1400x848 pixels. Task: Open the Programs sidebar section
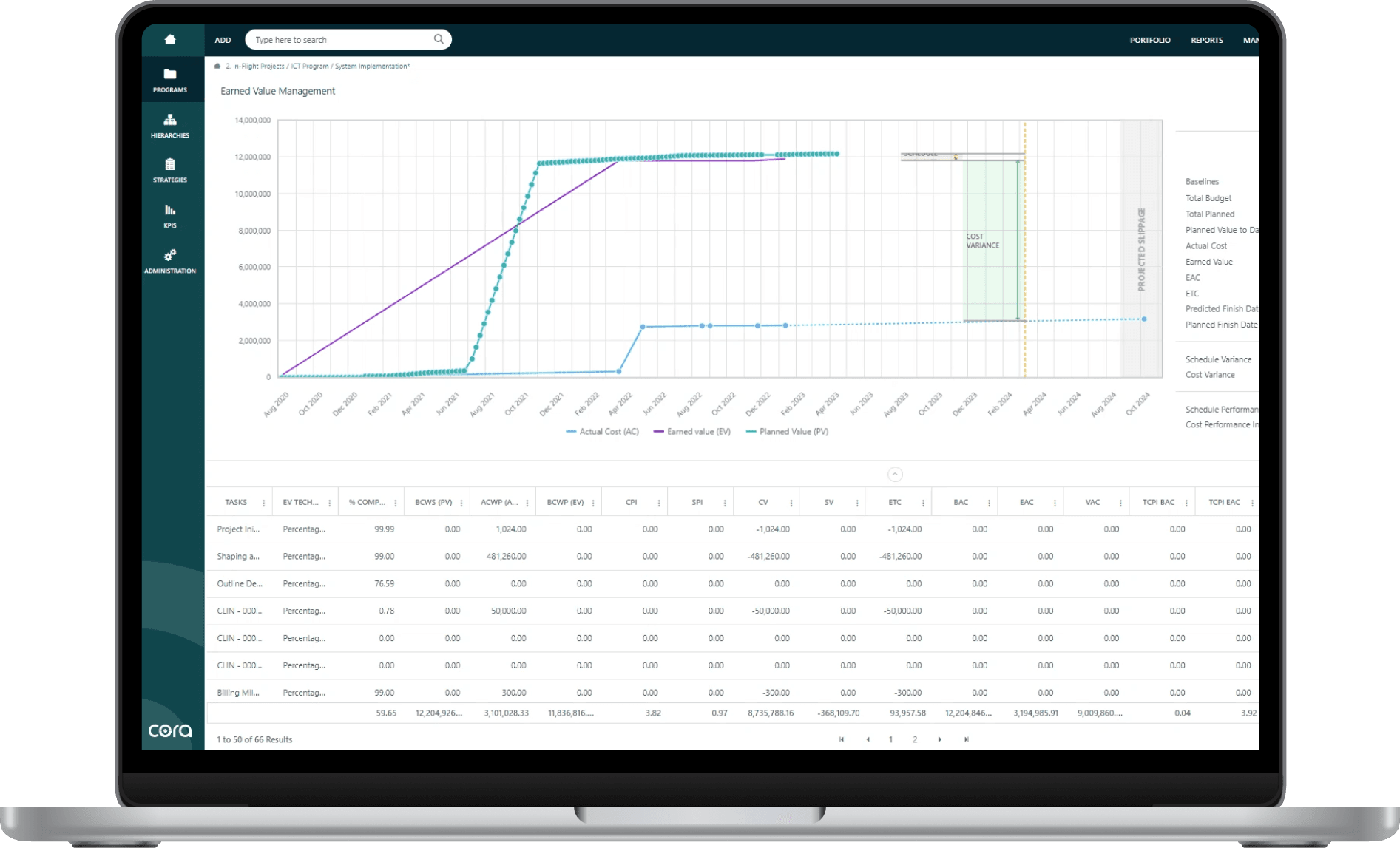tap(170, 81)
